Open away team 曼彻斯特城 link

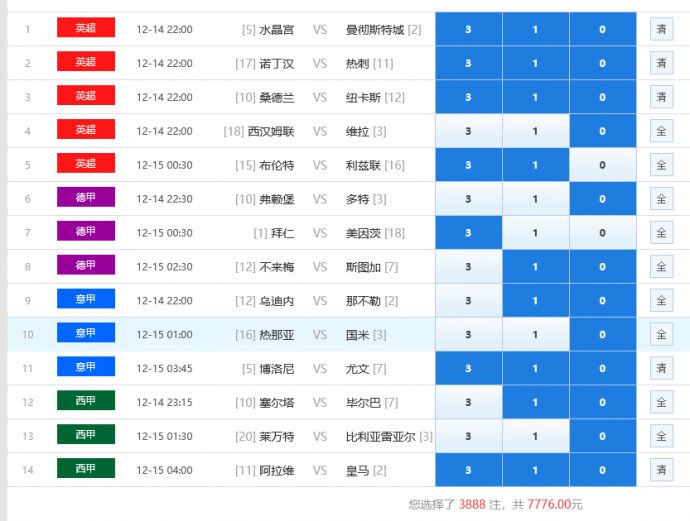pyautogui.click(x=375, y=29)
